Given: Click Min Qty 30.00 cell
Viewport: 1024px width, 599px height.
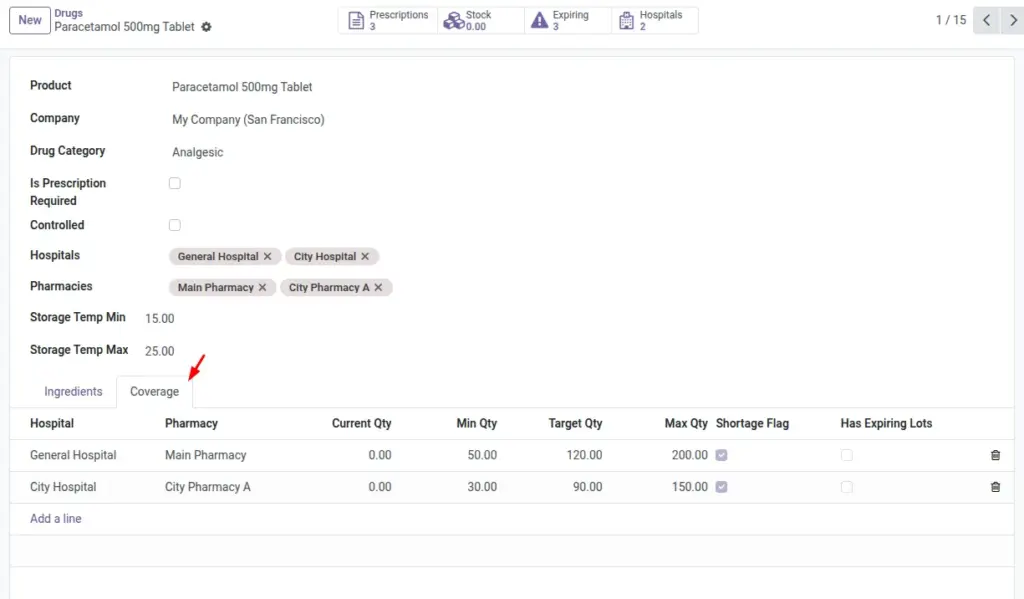Looking at the screenshot, I should point(482,487).
